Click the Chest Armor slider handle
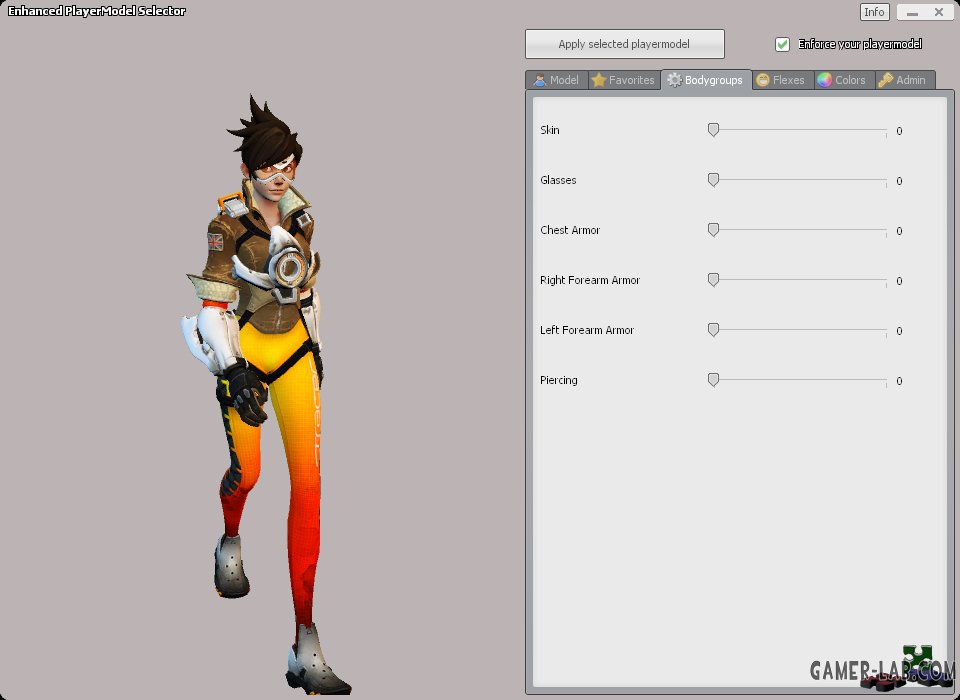The image size is (960, 700). coord(713,230)
